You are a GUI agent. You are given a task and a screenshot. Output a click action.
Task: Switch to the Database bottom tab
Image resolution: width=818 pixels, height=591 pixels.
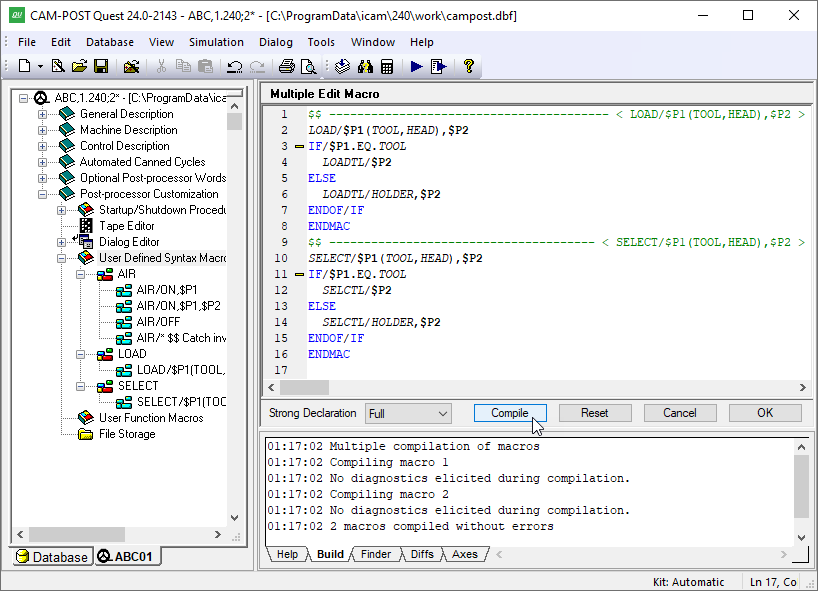click(x=53, y=557)
